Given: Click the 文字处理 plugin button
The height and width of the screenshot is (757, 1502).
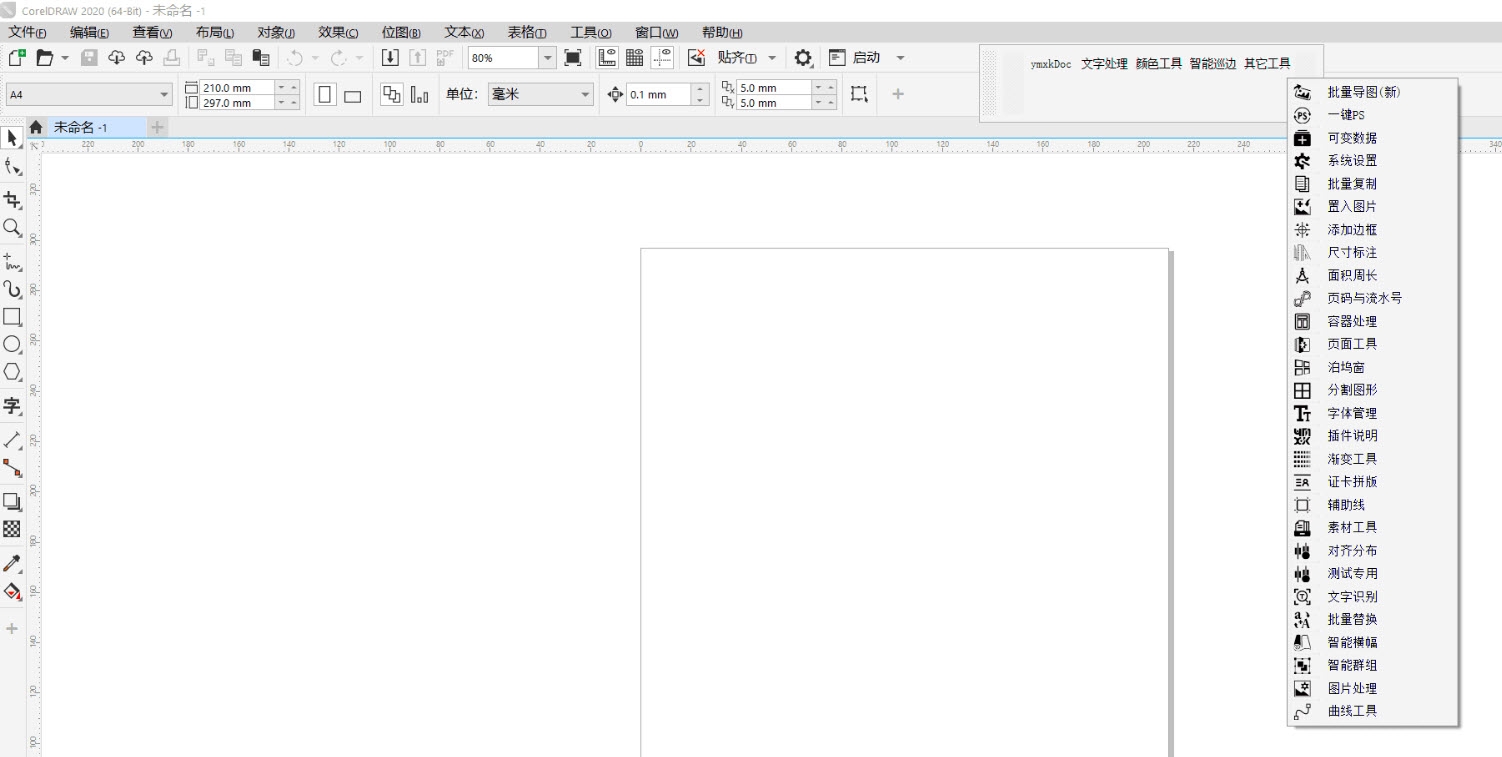Looking at the screenshot, I should (1105, 62).
